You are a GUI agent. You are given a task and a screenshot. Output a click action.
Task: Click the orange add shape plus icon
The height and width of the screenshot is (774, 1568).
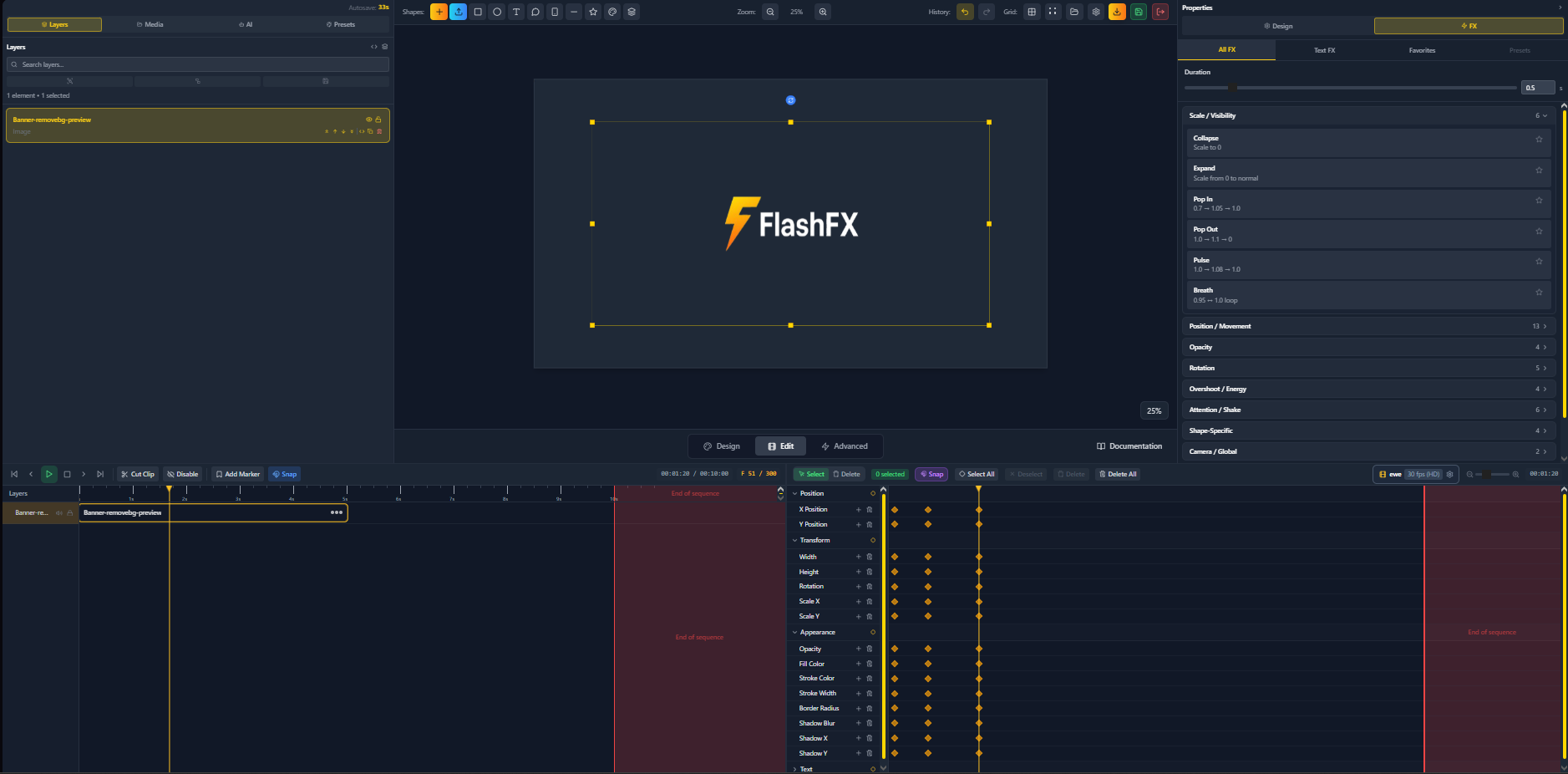pyautogui.click(x=439, y=12)
